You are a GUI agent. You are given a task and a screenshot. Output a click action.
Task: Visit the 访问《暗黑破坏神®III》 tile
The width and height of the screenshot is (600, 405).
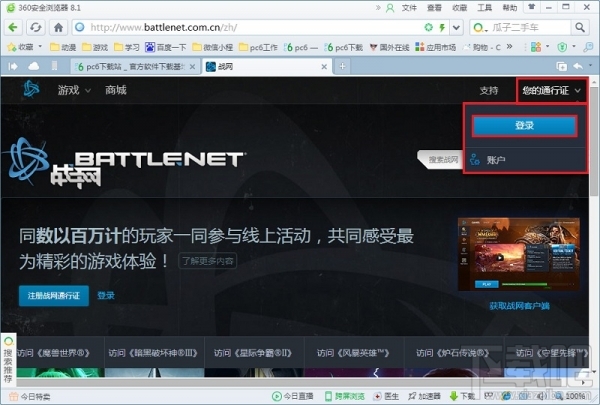(x=154, y=353)
